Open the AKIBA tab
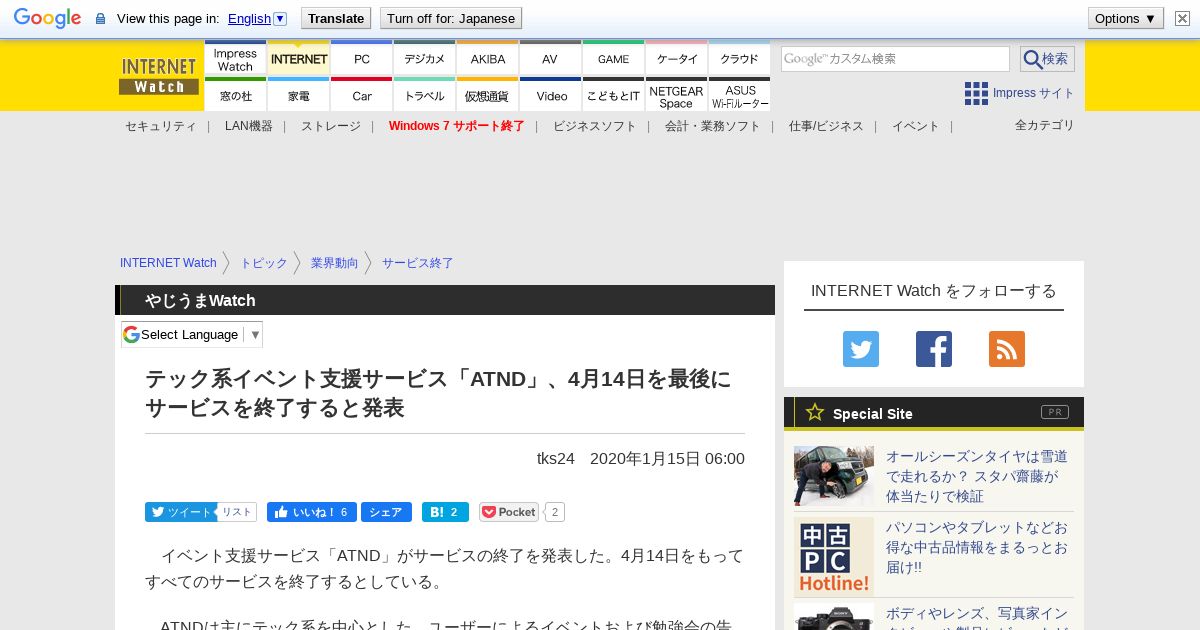Image resolution: width=1200 pixels, height=630 pixels. point(488,59)
